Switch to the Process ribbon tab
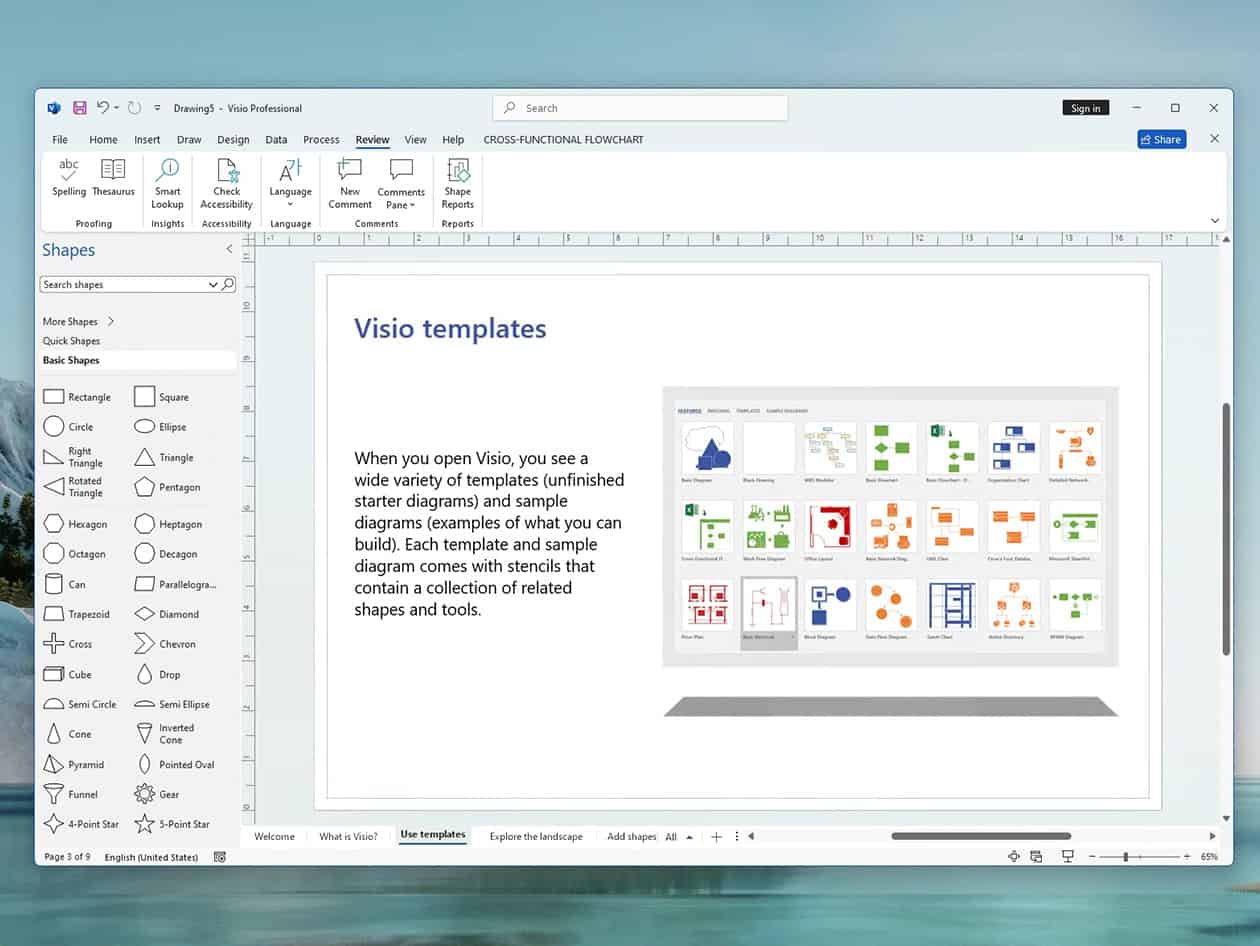This screenshot has height=946, width=1260. click(x=320, y=139)
